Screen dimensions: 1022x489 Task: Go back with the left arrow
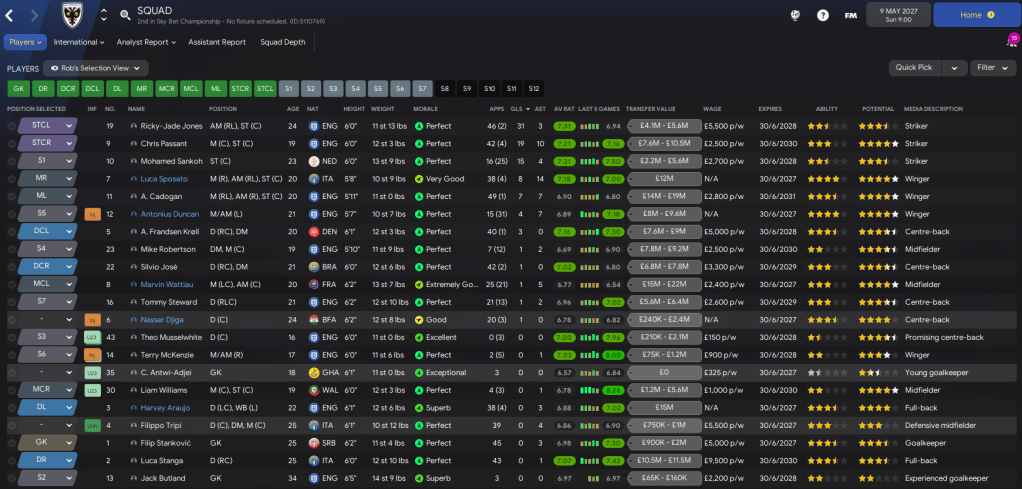click(10, 15)
